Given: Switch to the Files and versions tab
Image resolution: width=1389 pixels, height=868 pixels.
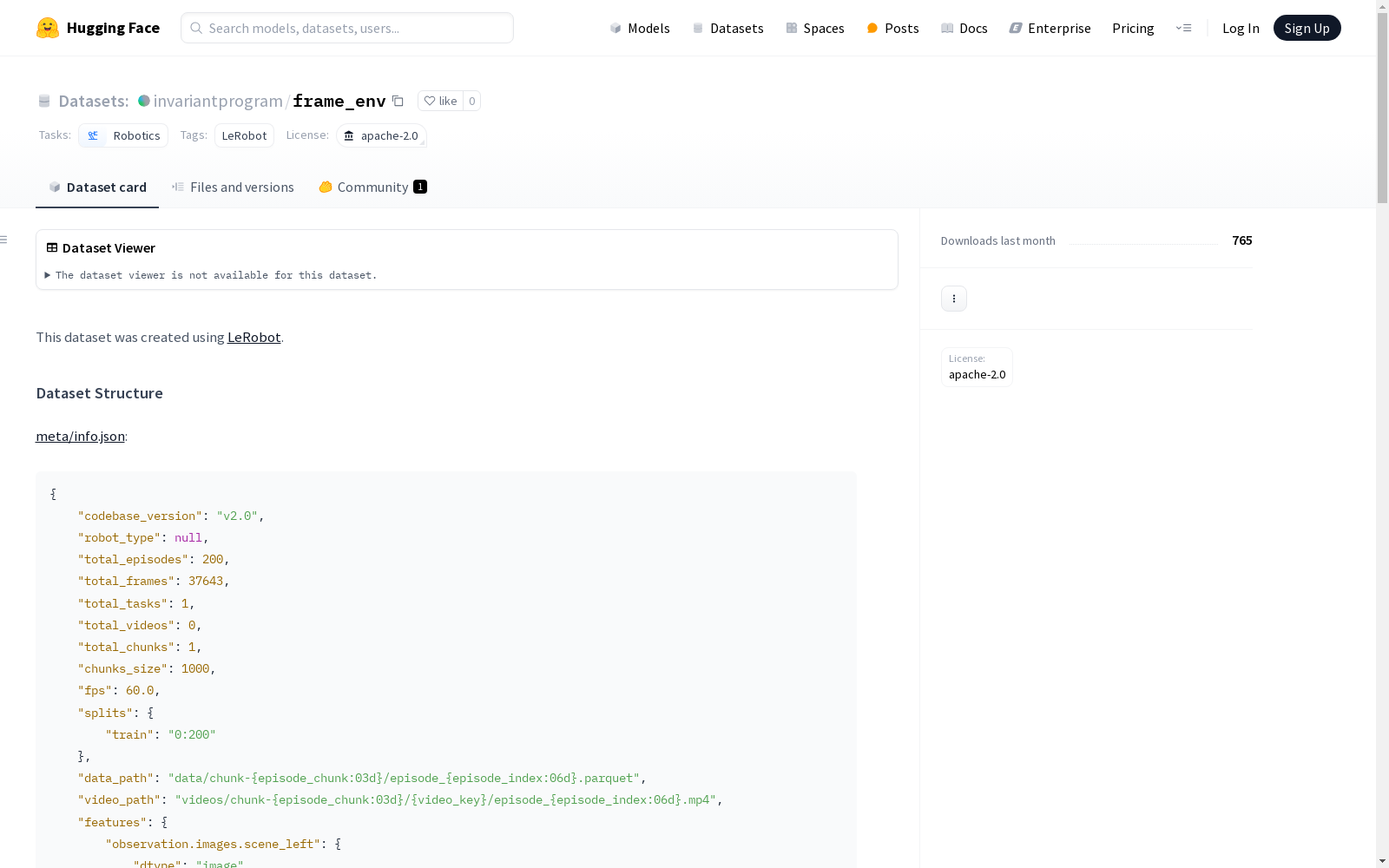Looking at the screenshot, I should click(x=233, y=187).
